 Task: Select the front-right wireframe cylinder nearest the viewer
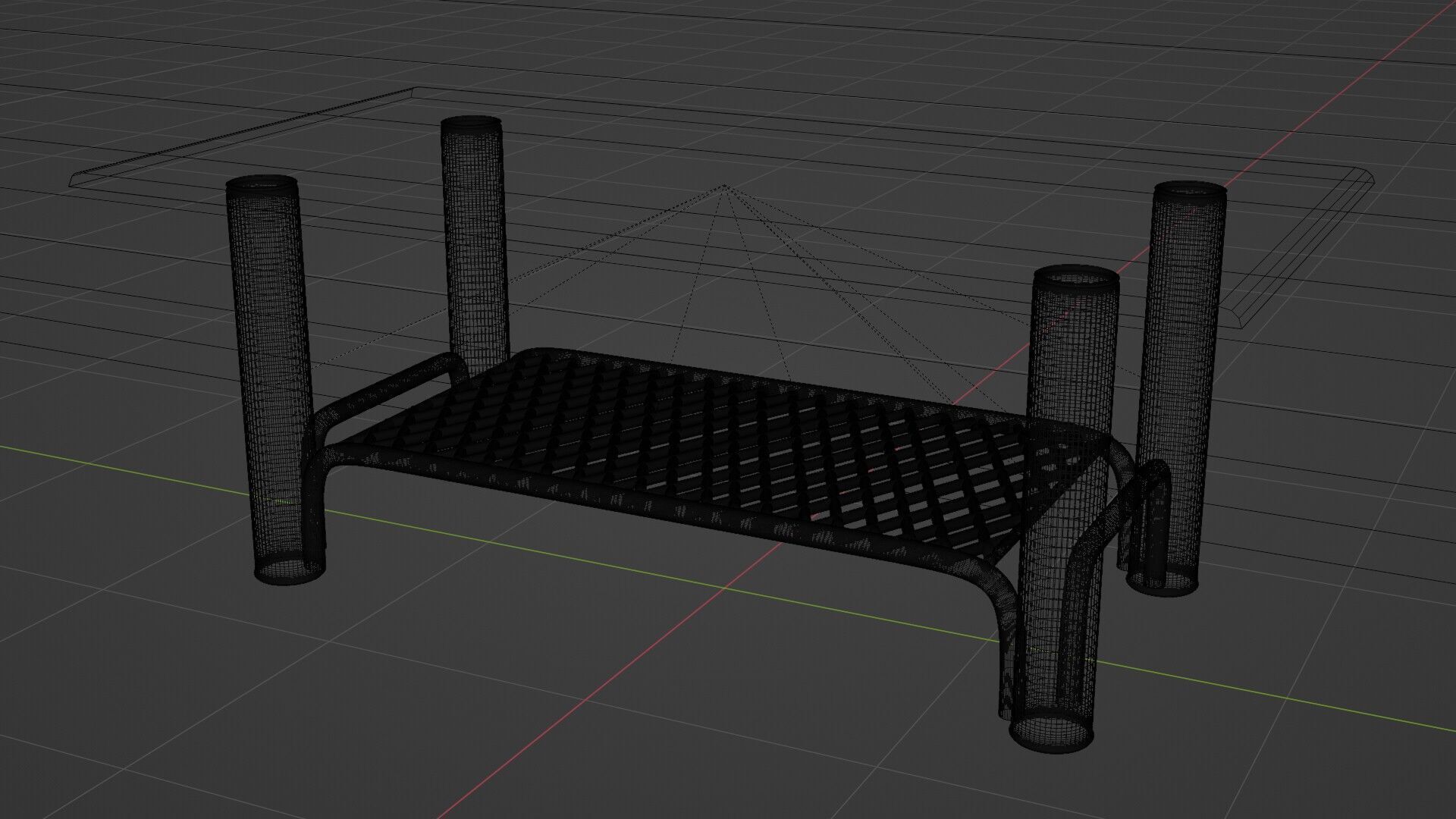pyautogui.click(x=1063, y=508)
